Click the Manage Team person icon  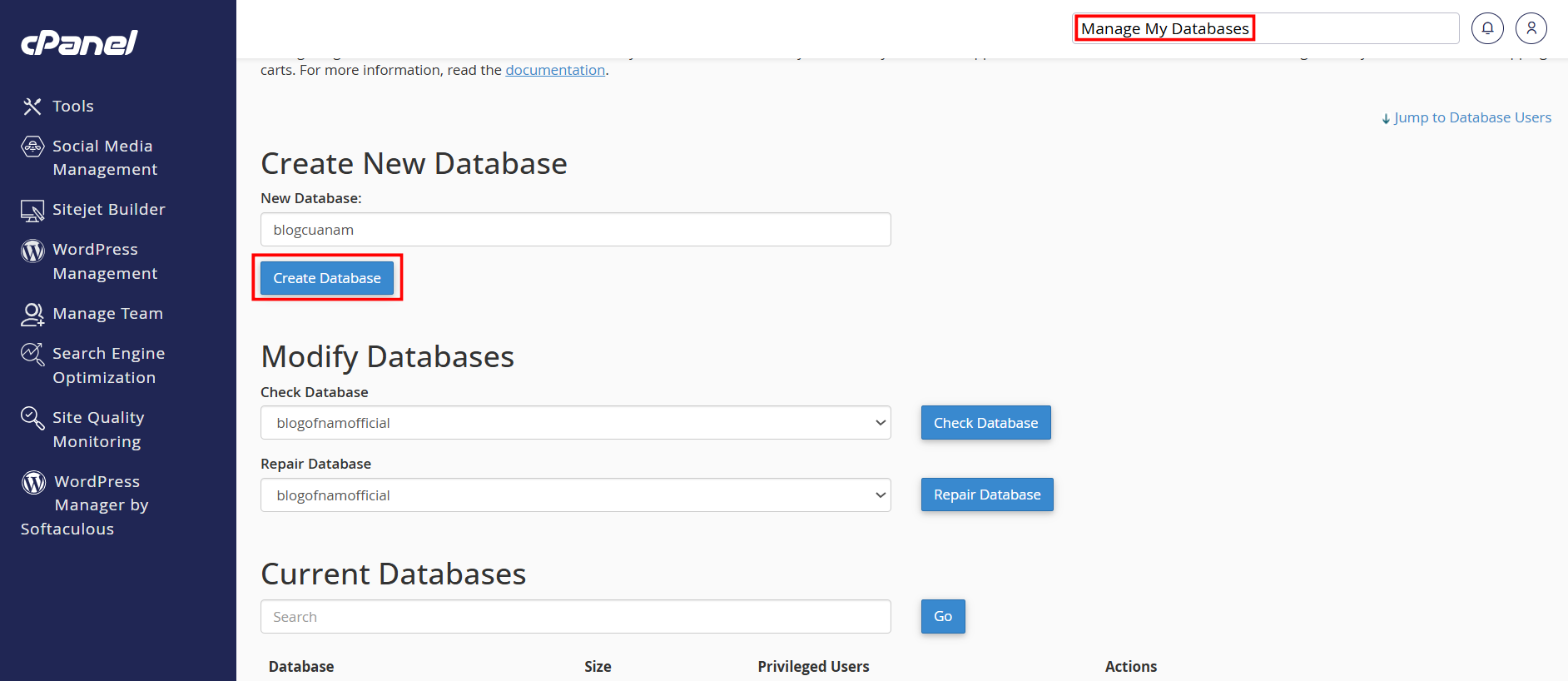pos(32,315)
